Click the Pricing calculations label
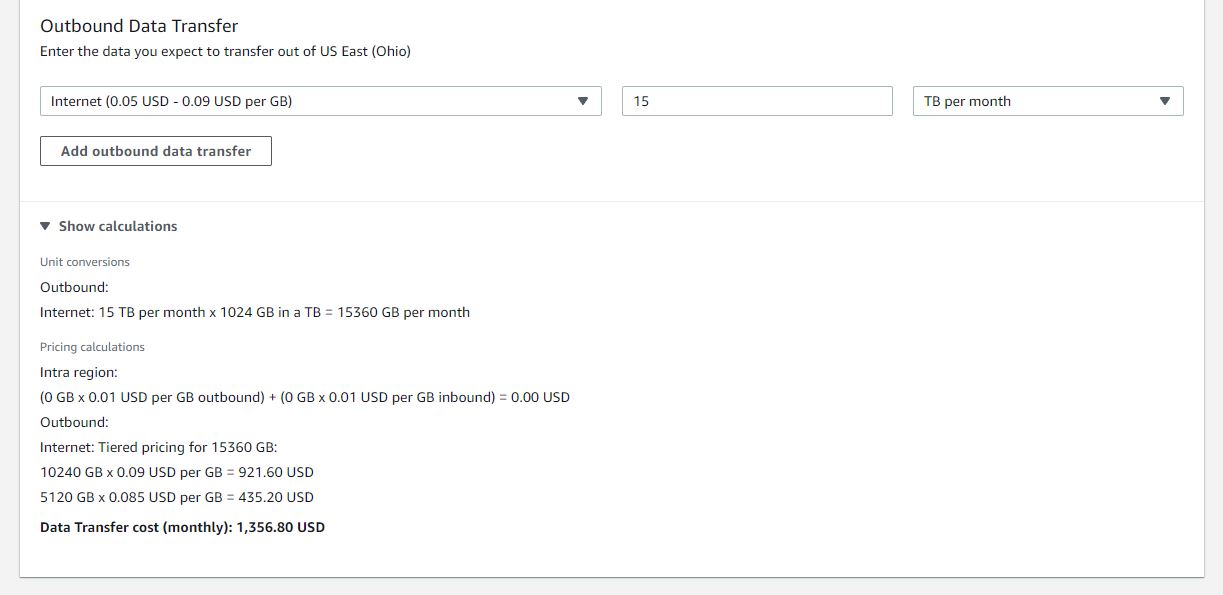The height and width of the screenshot is (595, 1223). 92,347
